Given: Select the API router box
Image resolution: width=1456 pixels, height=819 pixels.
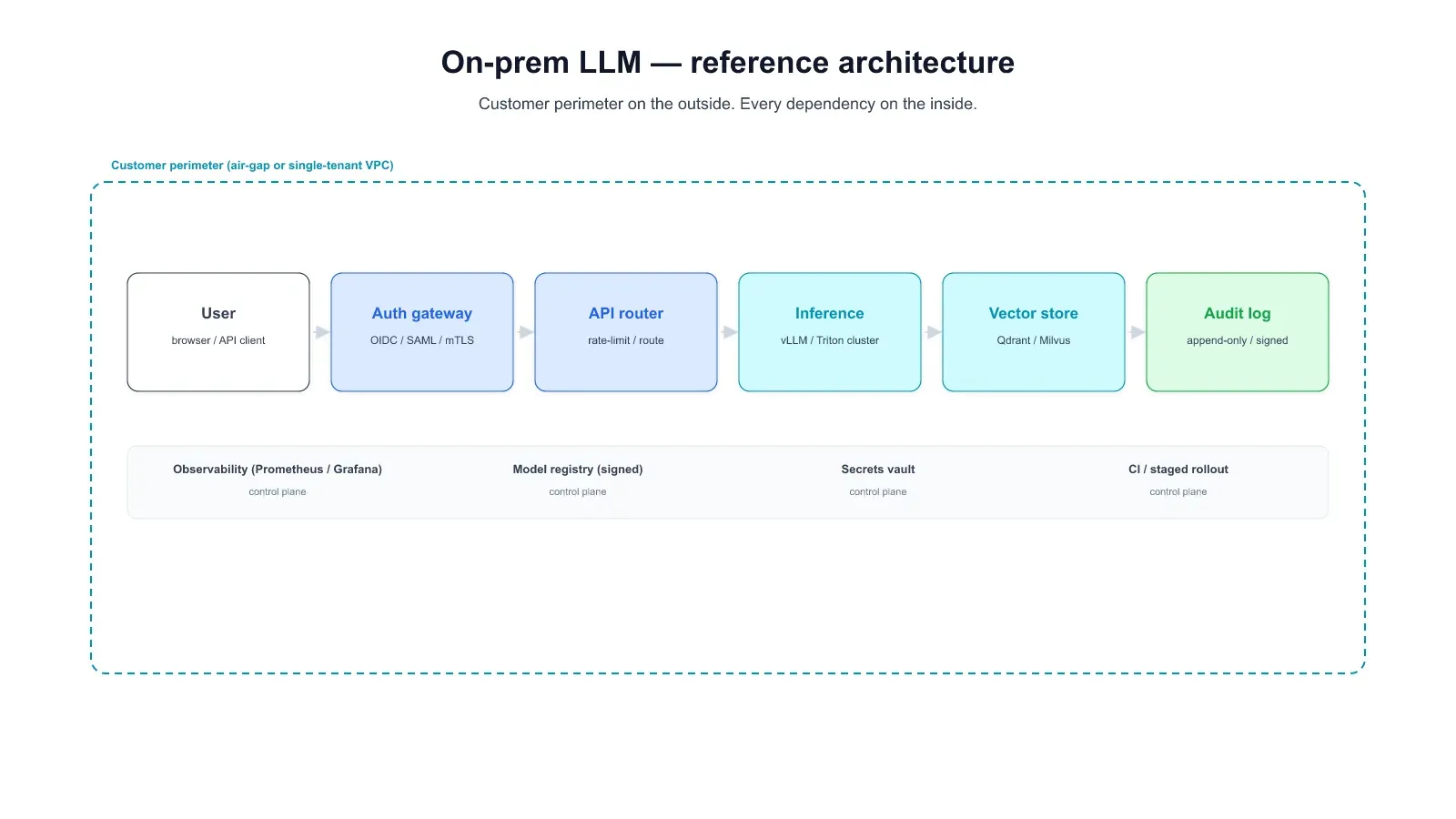Looking at the screenshot, I should [626, 332].
